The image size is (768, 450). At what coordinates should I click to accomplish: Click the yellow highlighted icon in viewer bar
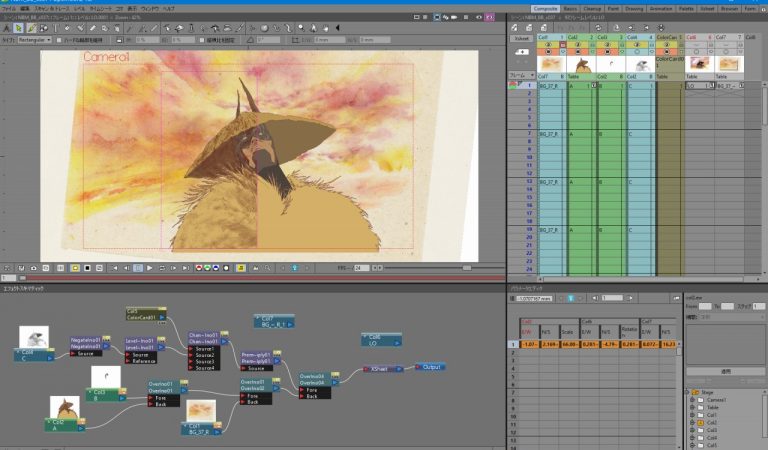[x=240, y=268]
